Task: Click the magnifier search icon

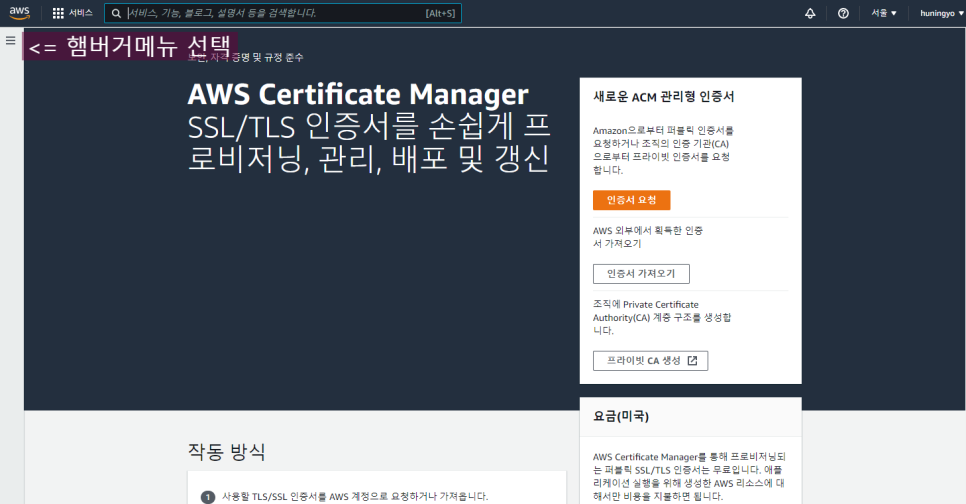Action: click(x=116, y=14)
